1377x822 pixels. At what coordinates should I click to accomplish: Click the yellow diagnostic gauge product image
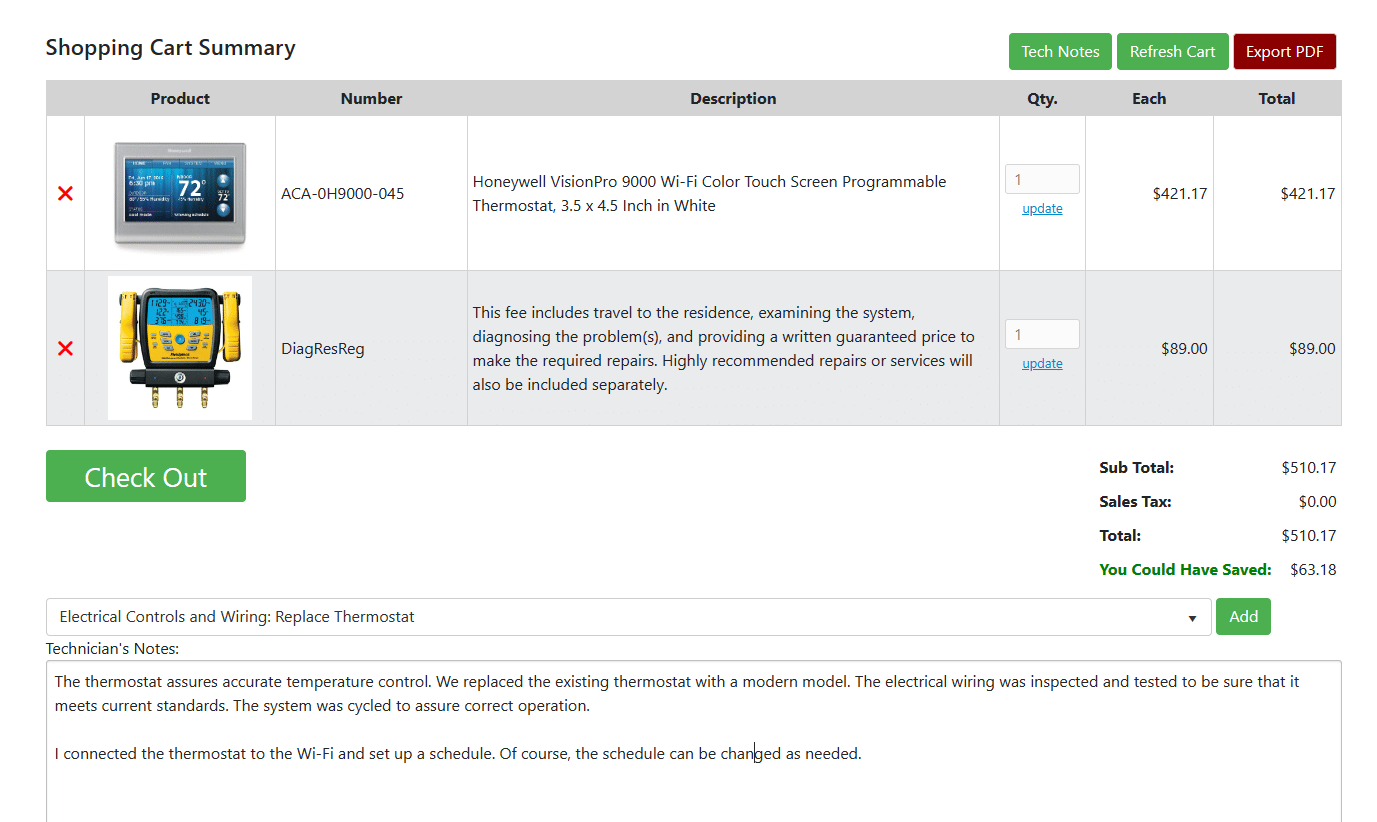coord(180,348)
